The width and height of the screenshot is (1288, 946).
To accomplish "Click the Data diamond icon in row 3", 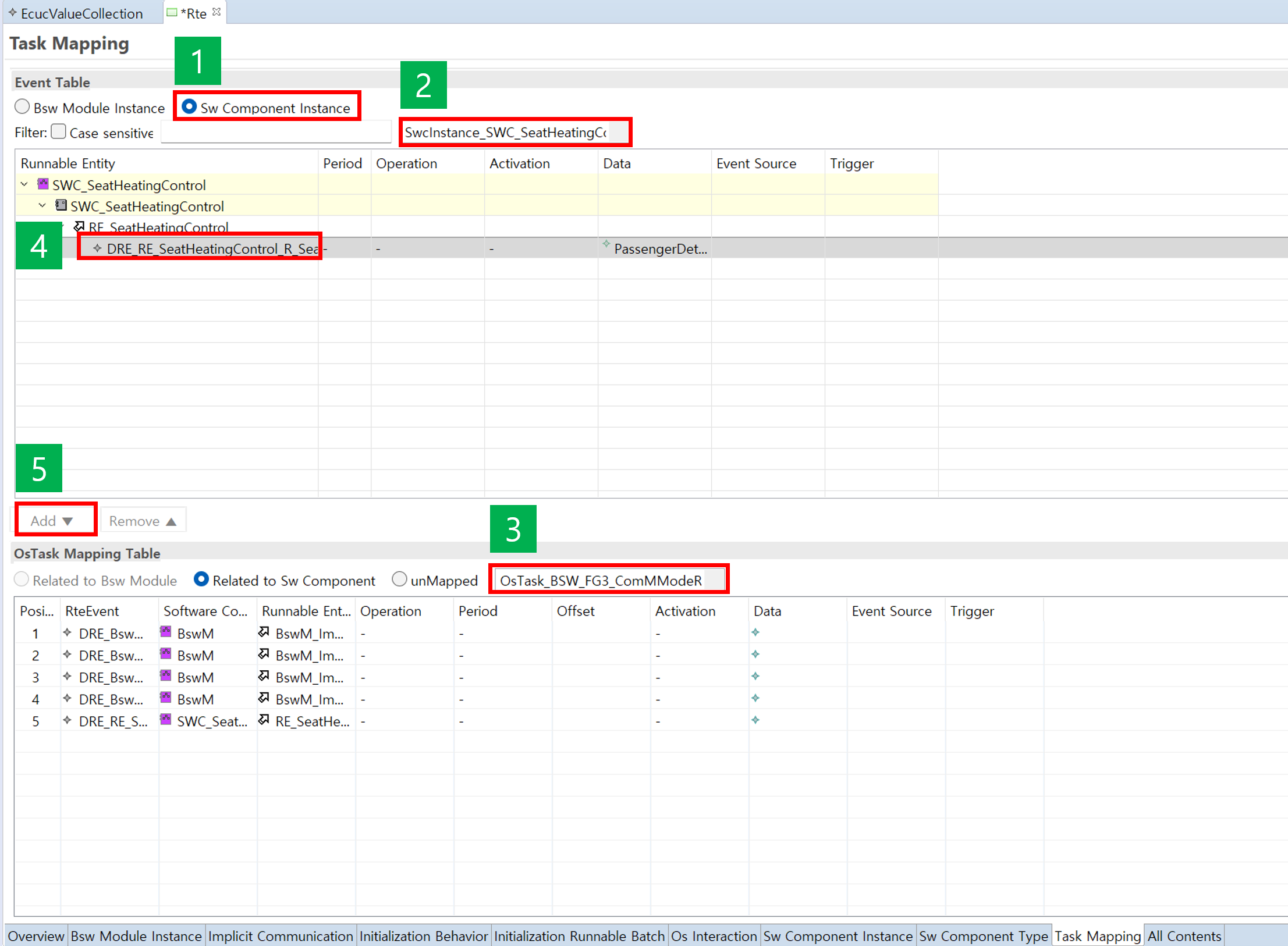I will 755,677.
